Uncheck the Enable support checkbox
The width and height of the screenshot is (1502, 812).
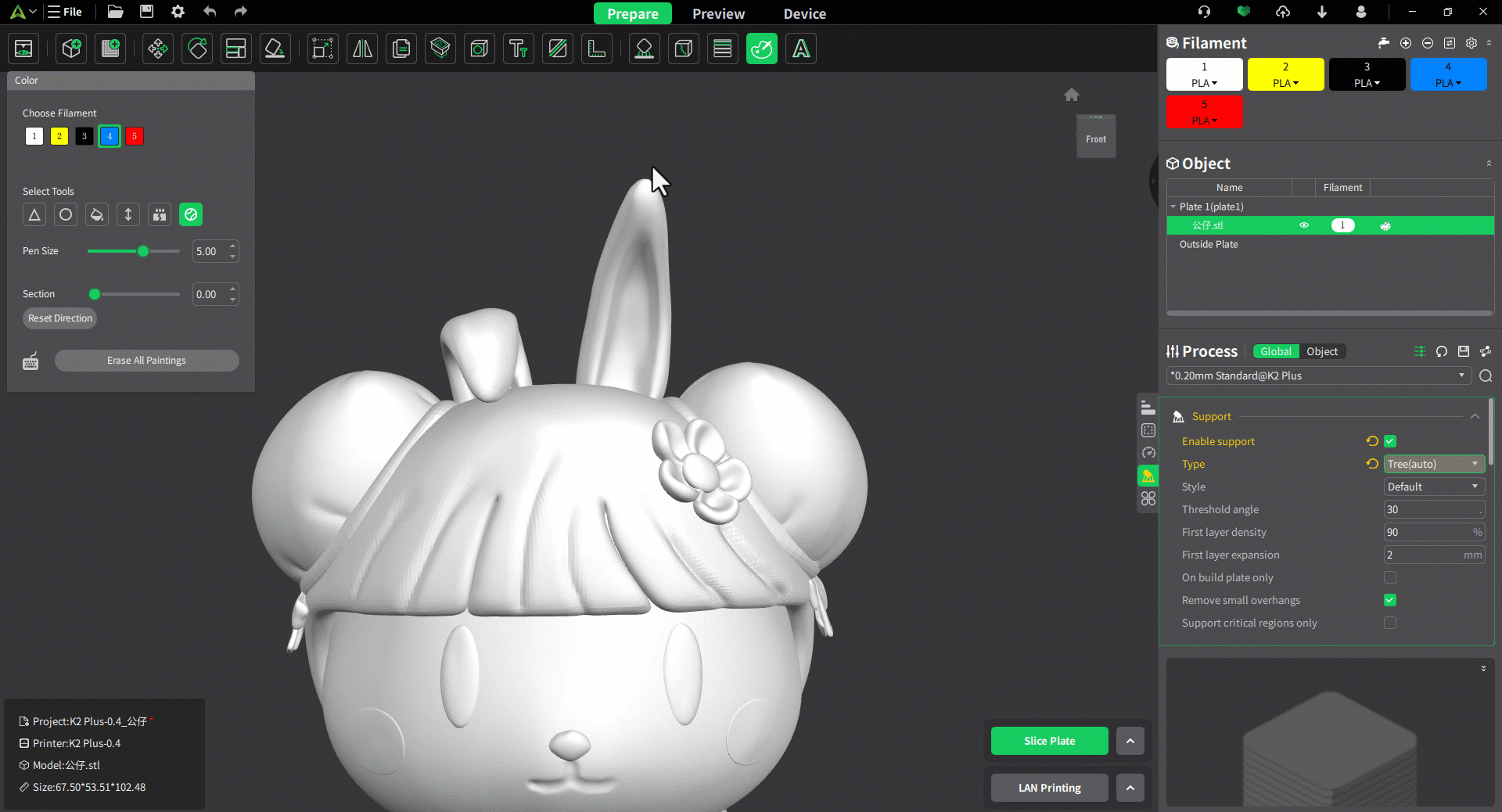tap(1390, 441)
